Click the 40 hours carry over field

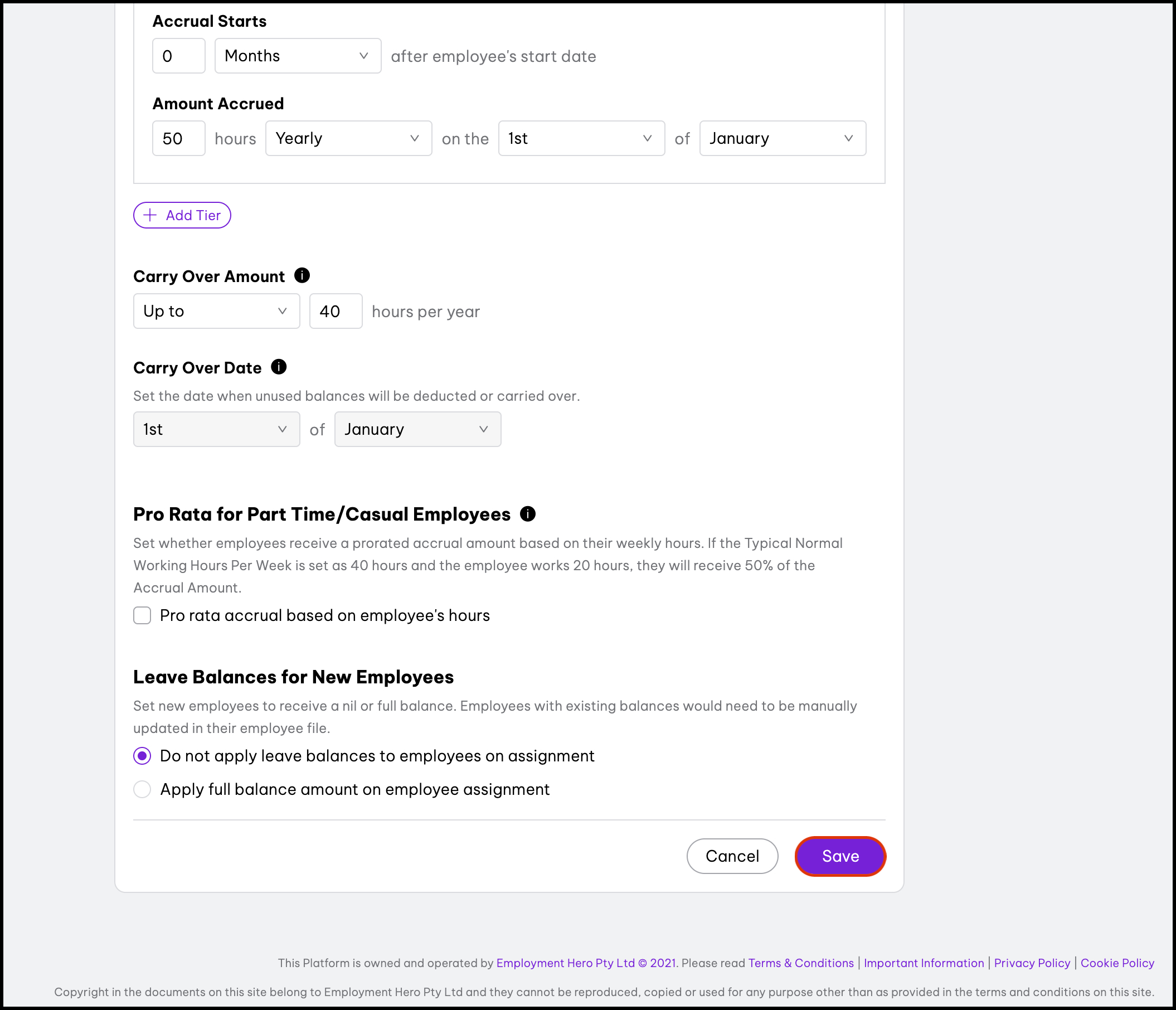336,311
